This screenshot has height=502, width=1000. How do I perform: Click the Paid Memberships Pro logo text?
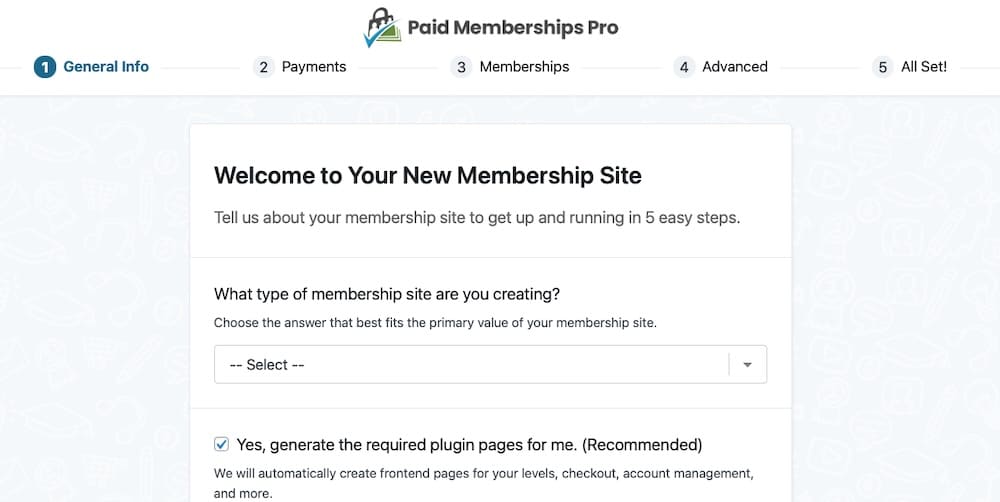tap(513, 27)
